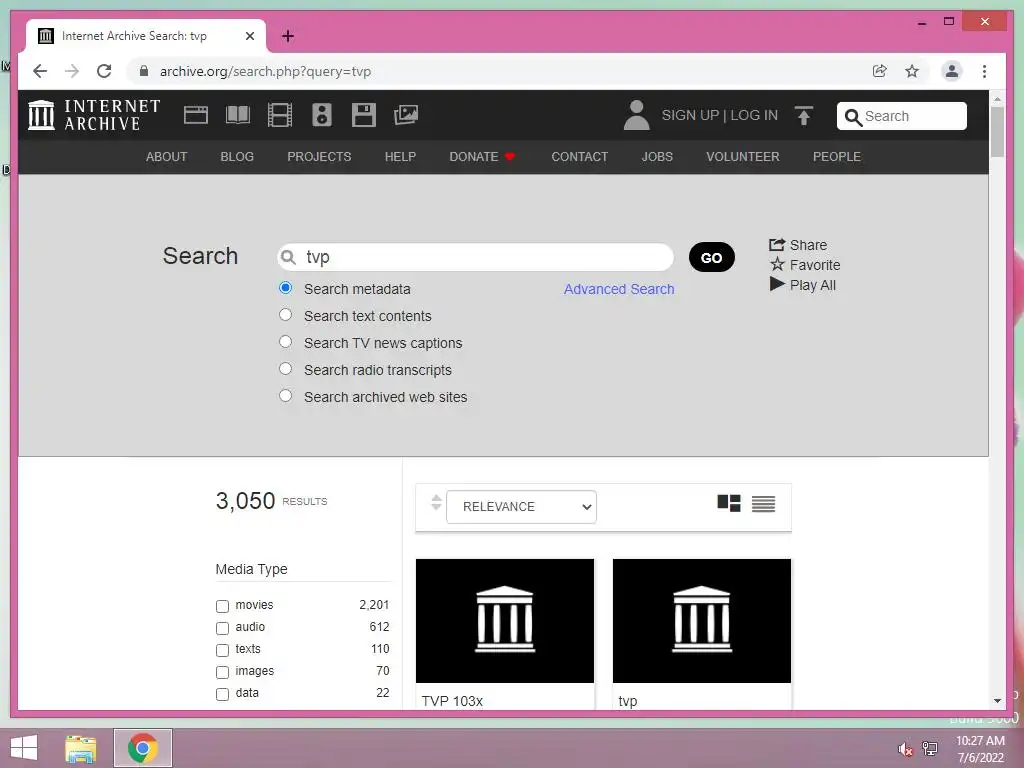
Task: Click the network tray icon
Action: (929, 749)
